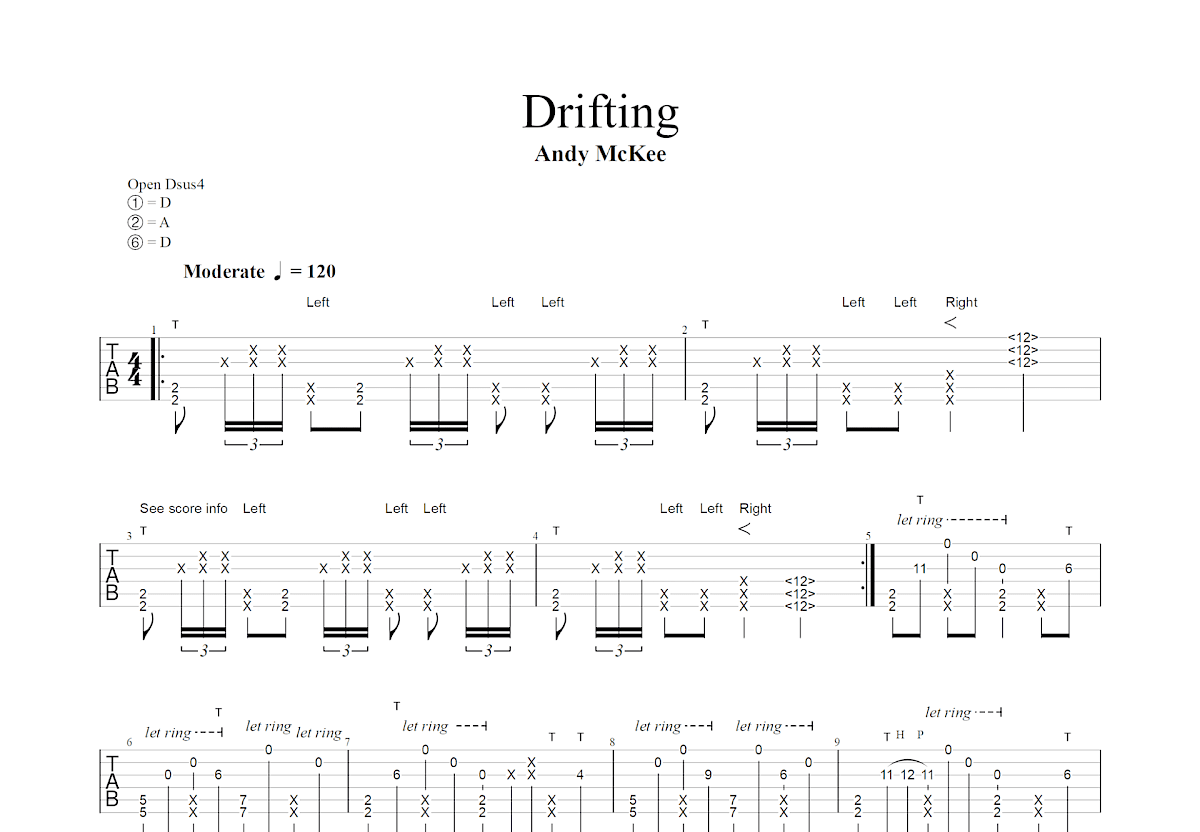
Task: Click the 4/4 time signature
Action: (x=134, y=369)
